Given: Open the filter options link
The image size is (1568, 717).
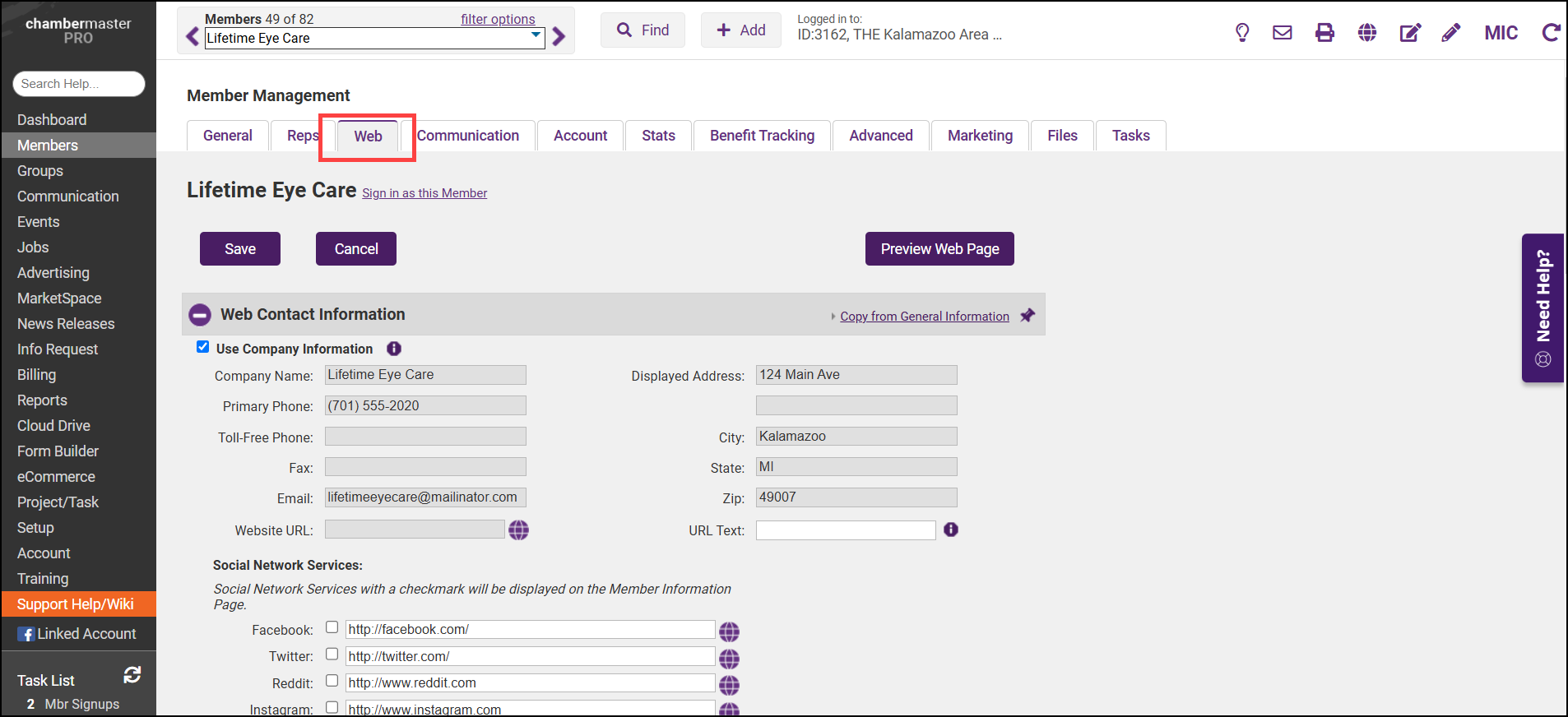Looking at the screenshot, I should [497, 19].
